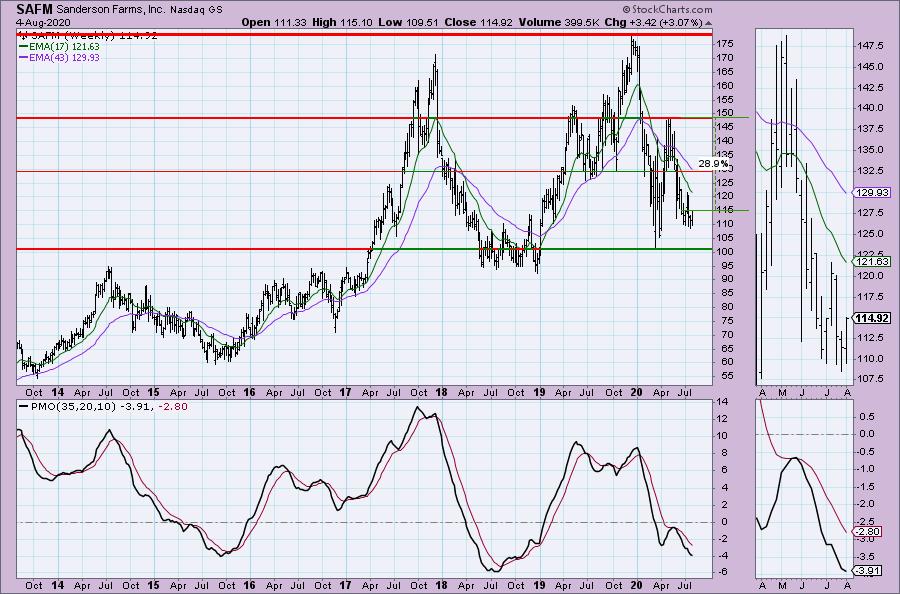Click the -6 label on PMO axis
This screenshot has height=594, width=900.
click(722, 572)
